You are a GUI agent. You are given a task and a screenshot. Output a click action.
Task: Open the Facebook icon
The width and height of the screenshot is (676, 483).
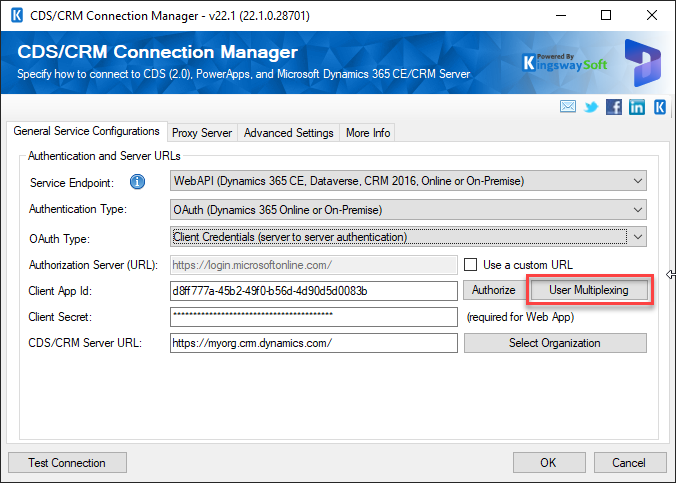[x=613, y=107]
